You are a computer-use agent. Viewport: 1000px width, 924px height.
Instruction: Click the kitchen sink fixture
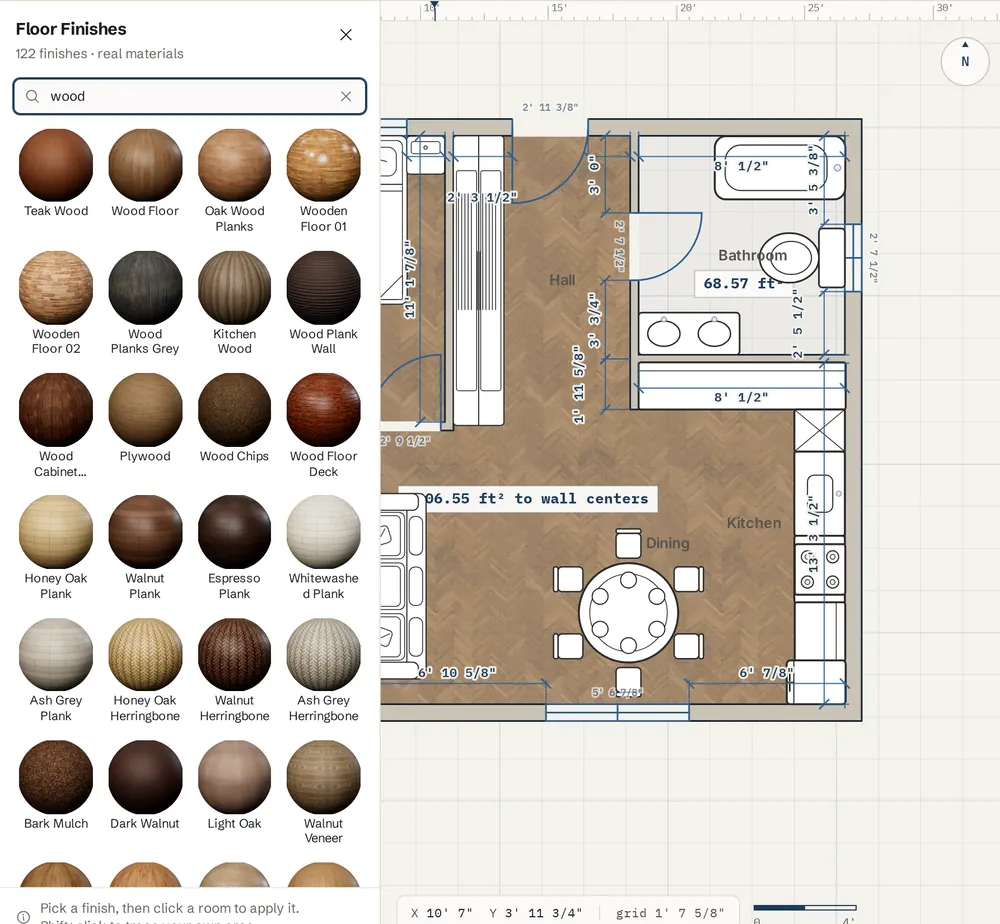click(x=820, y=494)
